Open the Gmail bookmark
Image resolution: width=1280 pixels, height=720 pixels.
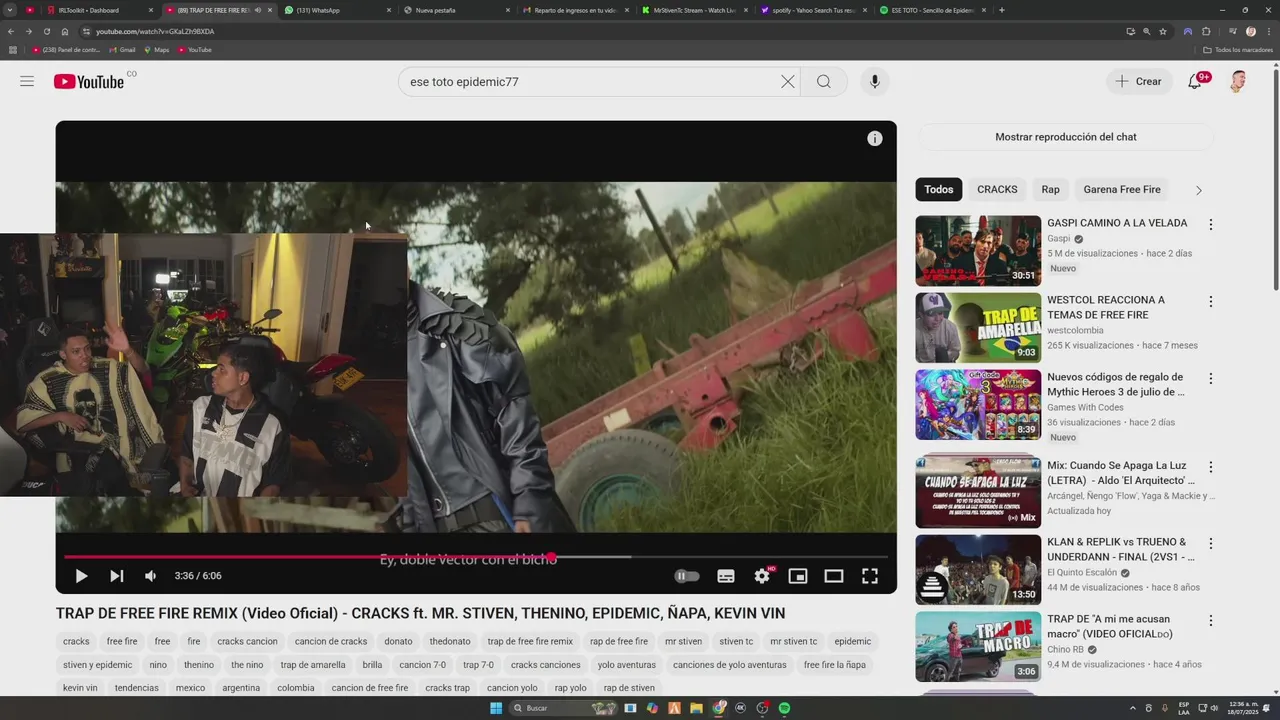point(122,50)
